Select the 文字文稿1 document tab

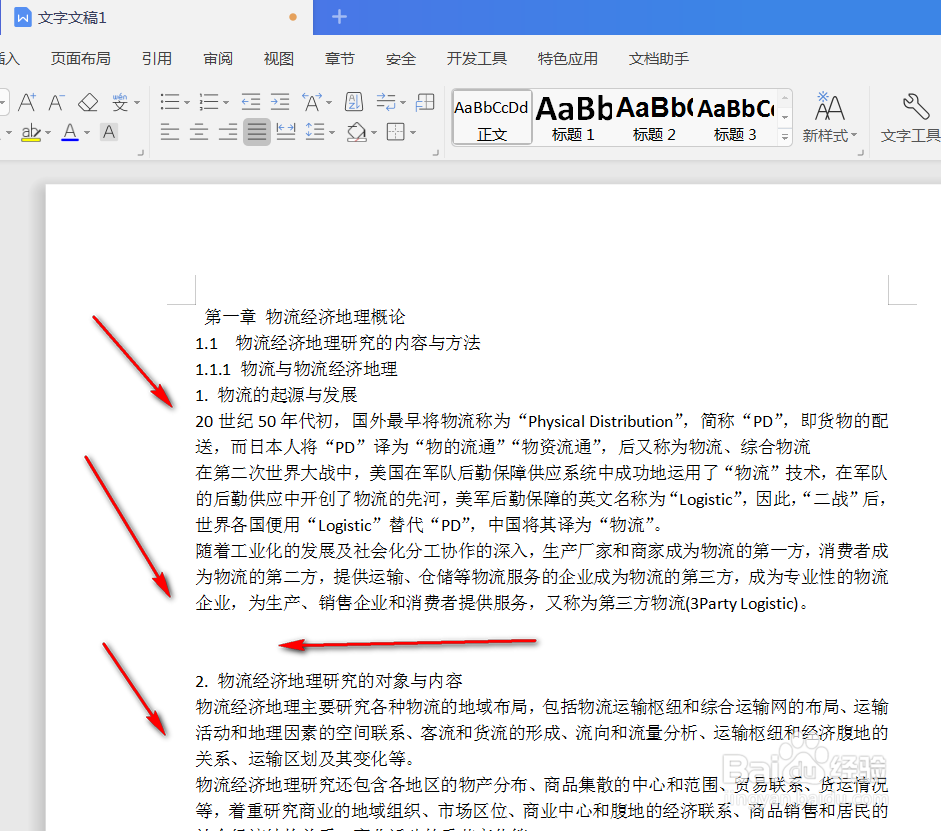(156, 17)
